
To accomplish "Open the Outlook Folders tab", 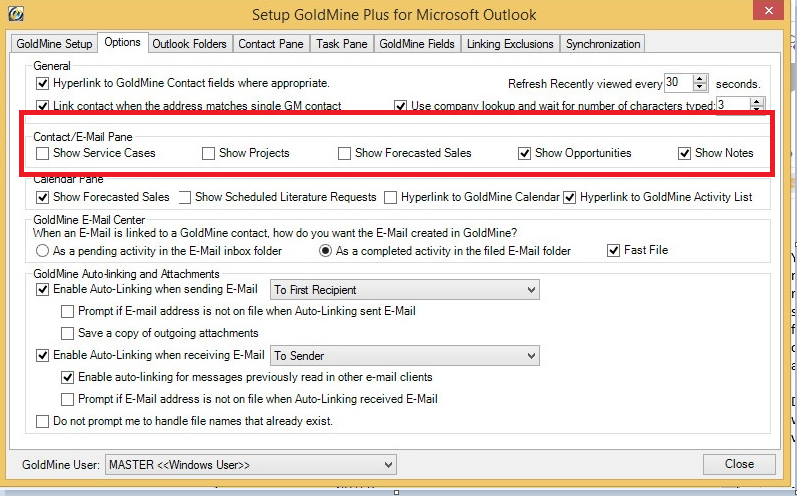I will [190, 44].
